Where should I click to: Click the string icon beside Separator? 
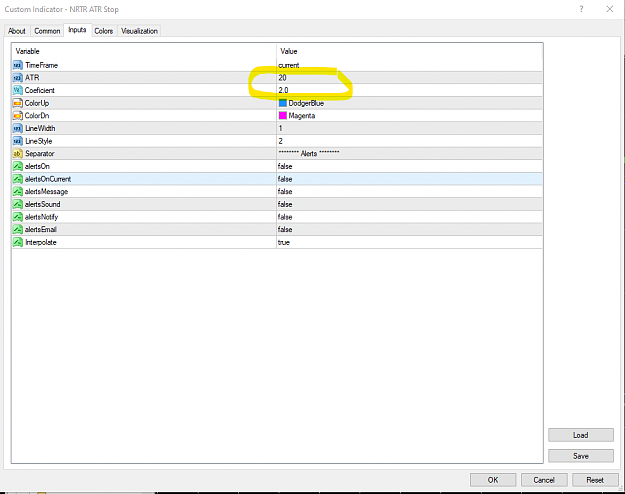click(x=18, y=154)
